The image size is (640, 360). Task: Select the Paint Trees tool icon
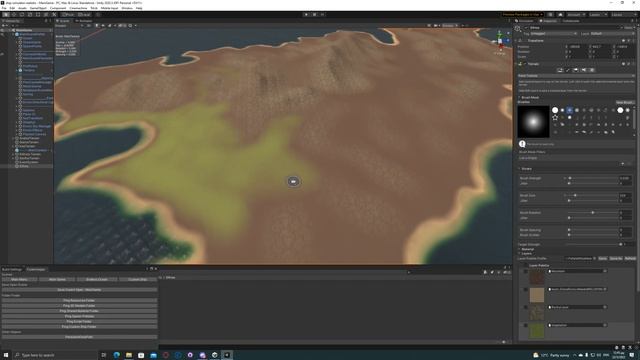pos(576,70)
